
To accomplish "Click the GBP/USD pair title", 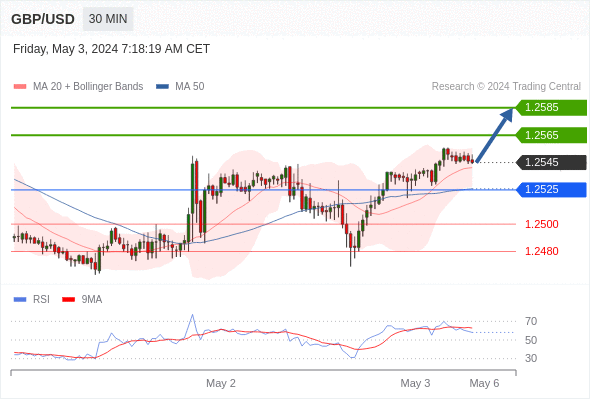I will tap(43, 19).
